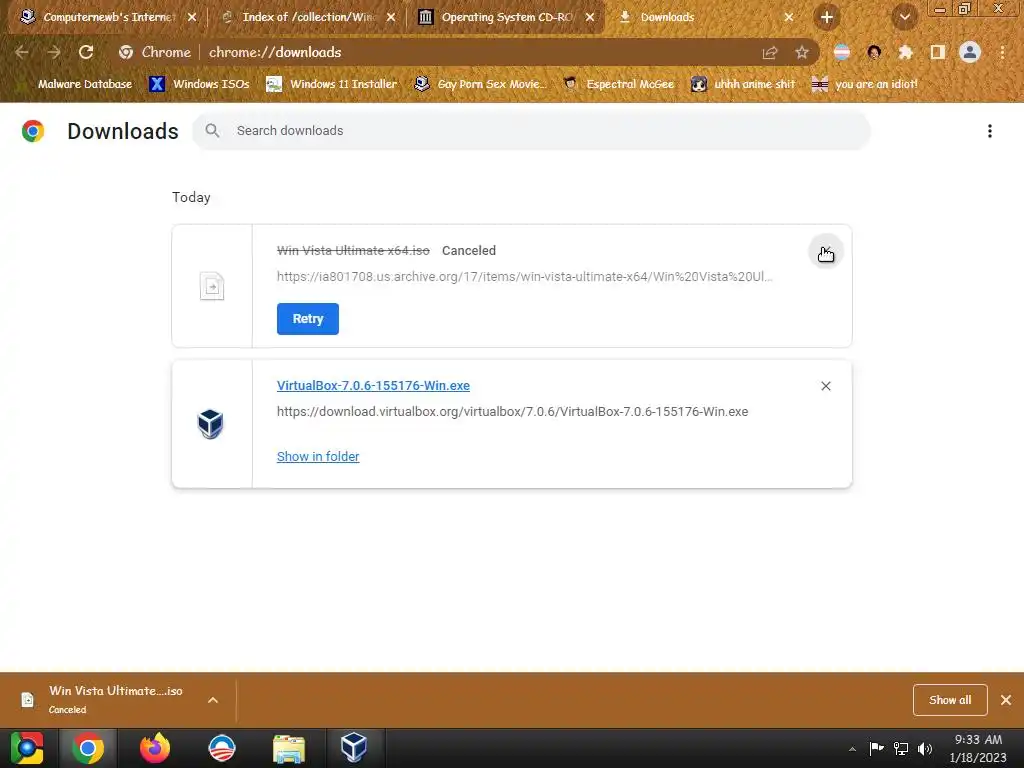Toggle the side panel icon
This screenshot has height=768, width=1024.
click(x=938, y=52)
